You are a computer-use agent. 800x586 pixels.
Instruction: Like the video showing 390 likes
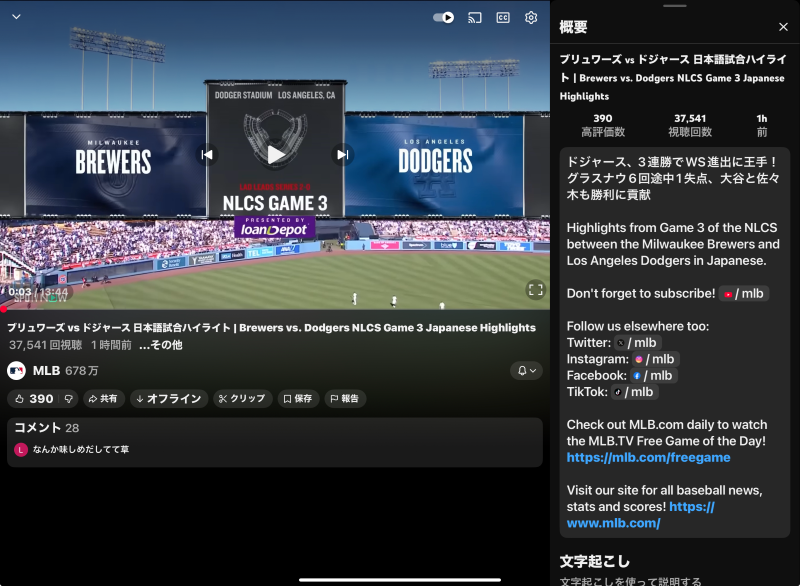pyautogui.click(x=32, y=399)
